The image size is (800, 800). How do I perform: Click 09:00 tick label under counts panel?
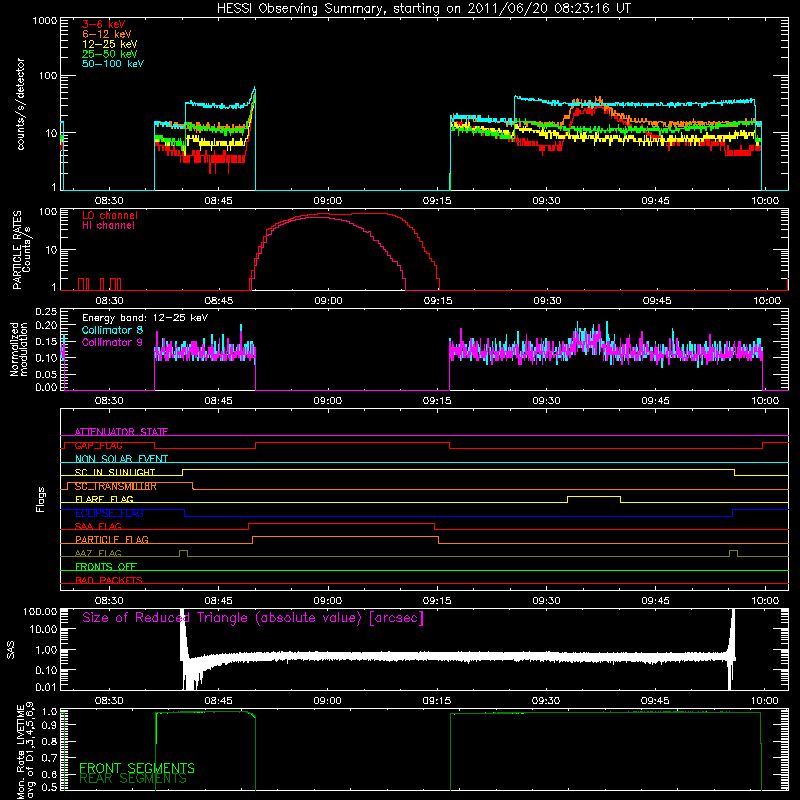[328, 201]
